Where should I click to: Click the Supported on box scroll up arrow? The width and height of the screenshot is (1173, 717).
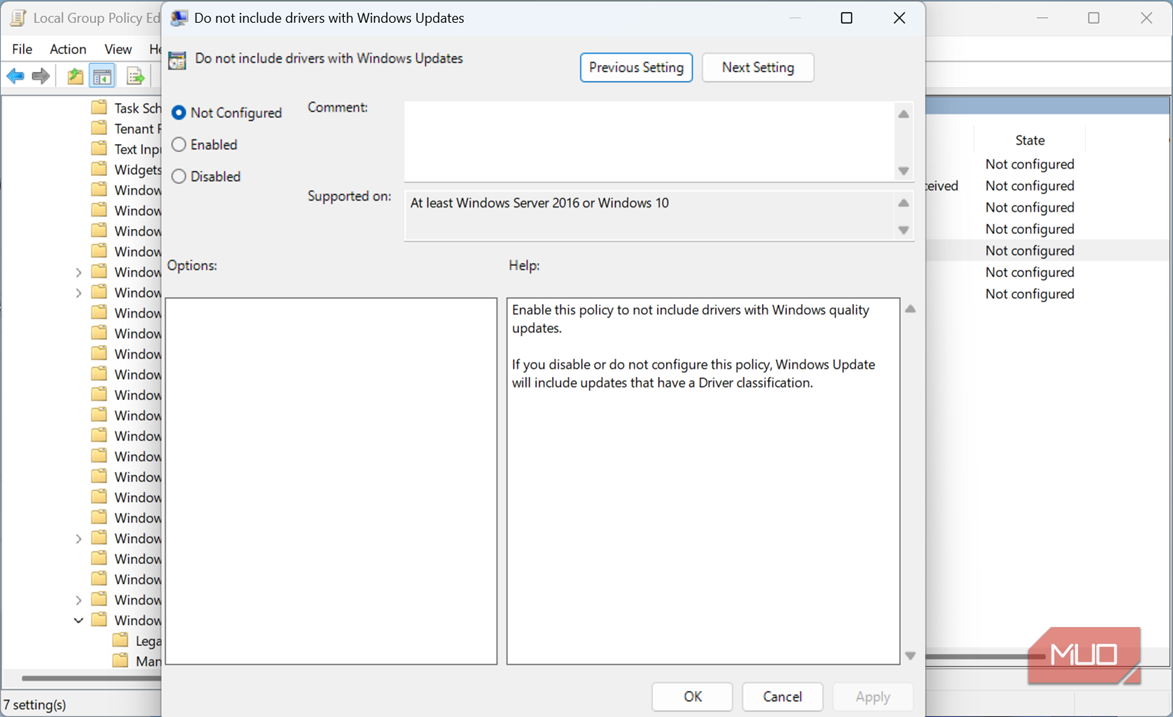[x=904, y=203]
